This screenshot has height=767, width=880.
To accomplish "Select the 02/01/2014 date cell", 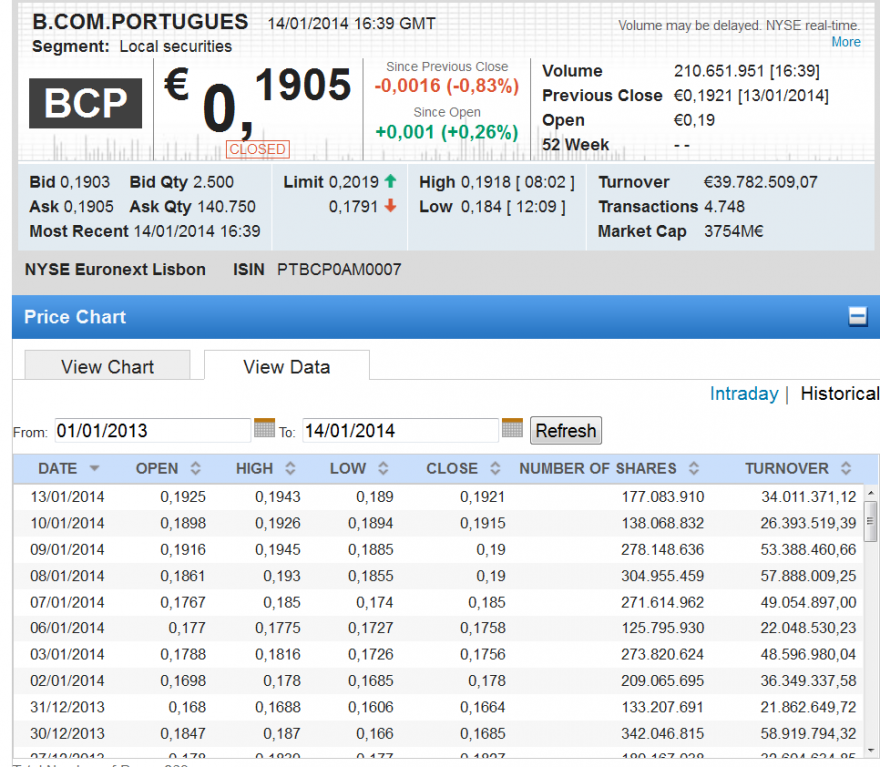I will (x=67, y=681).
